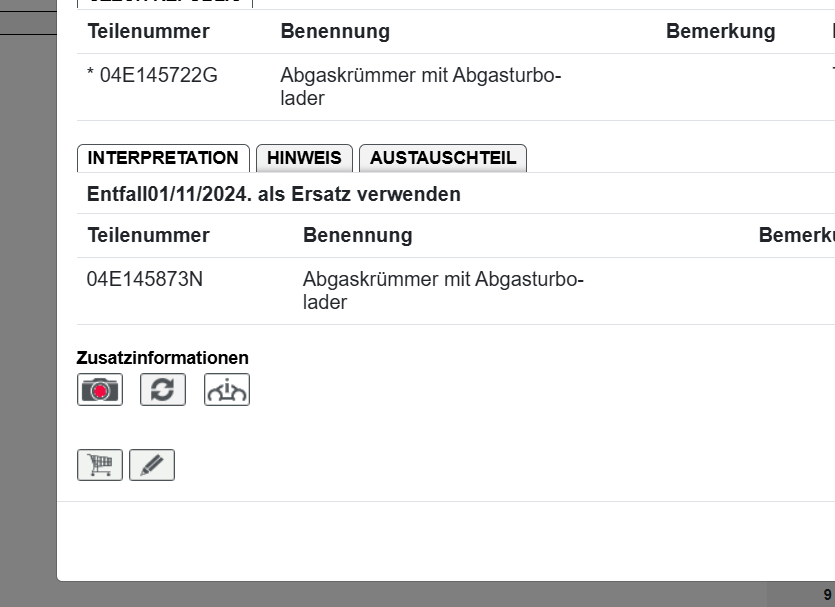This screenshot has width=835, height=607.
Task: Open the HINWEIS tab
Action: pyautogui.click(x=304, y=158)
